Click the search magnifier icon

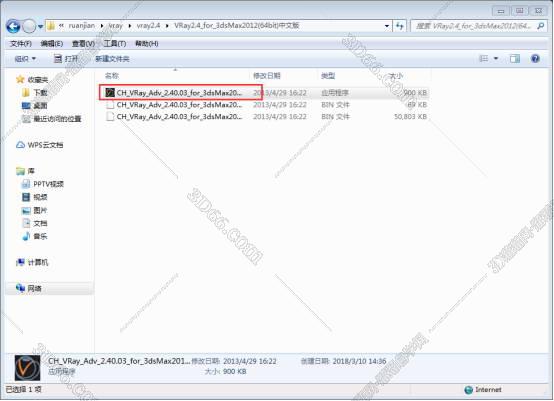541,26
